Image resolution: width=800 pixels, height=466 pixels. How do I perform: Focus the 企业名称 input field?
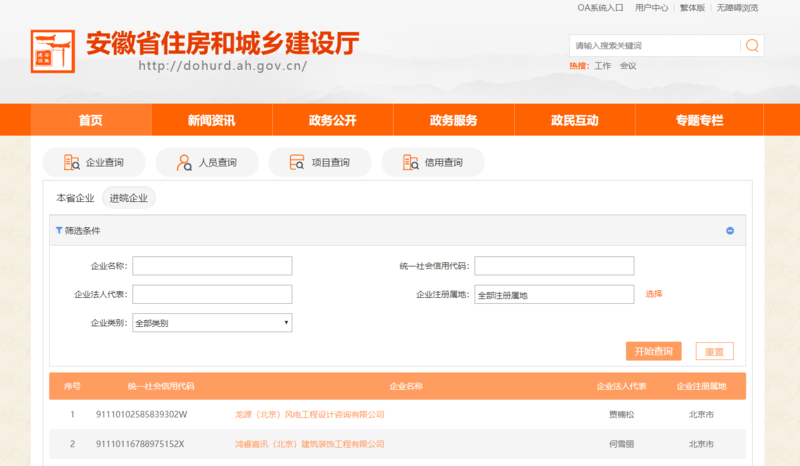(212, 266)
